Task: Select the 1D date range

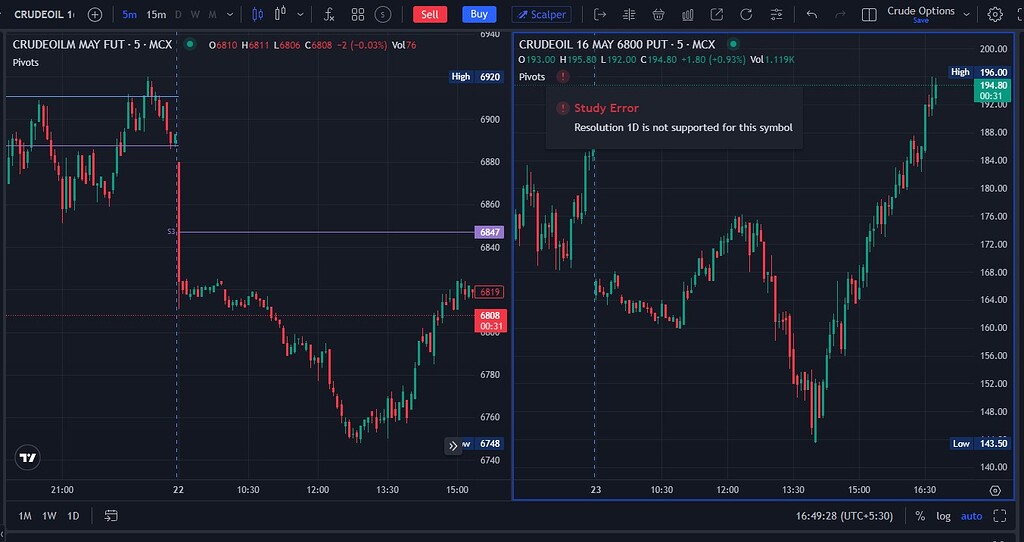Action: [x=73, y=516]
